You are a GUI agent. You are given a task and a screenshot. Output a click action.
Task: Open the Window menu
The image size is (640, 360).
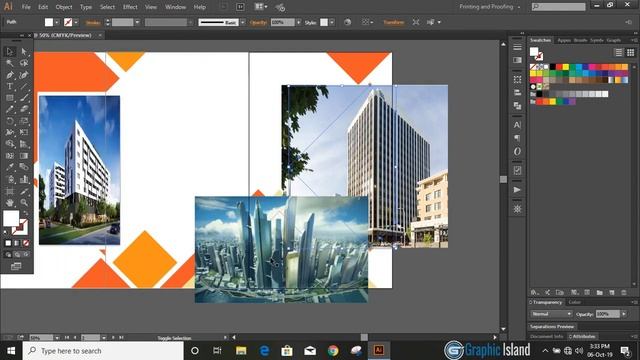[176, 7]
